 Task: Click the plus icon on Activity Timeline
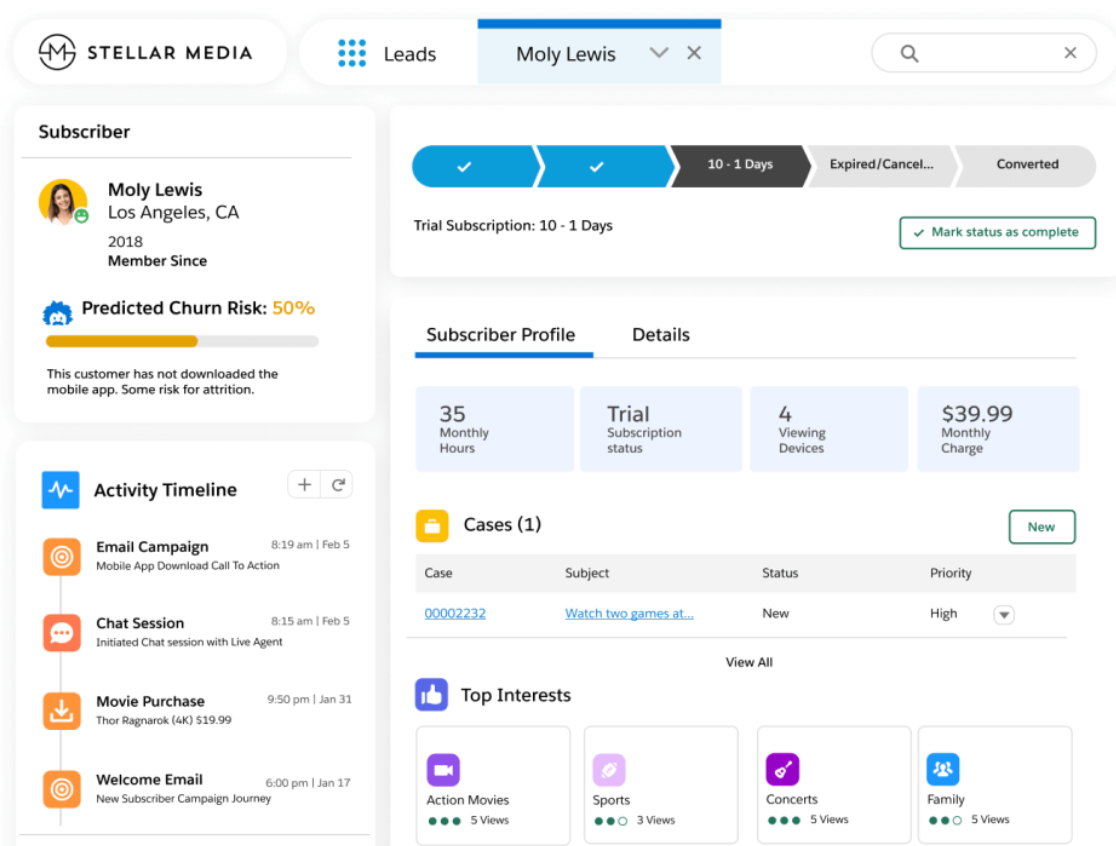tap(304, 483)
